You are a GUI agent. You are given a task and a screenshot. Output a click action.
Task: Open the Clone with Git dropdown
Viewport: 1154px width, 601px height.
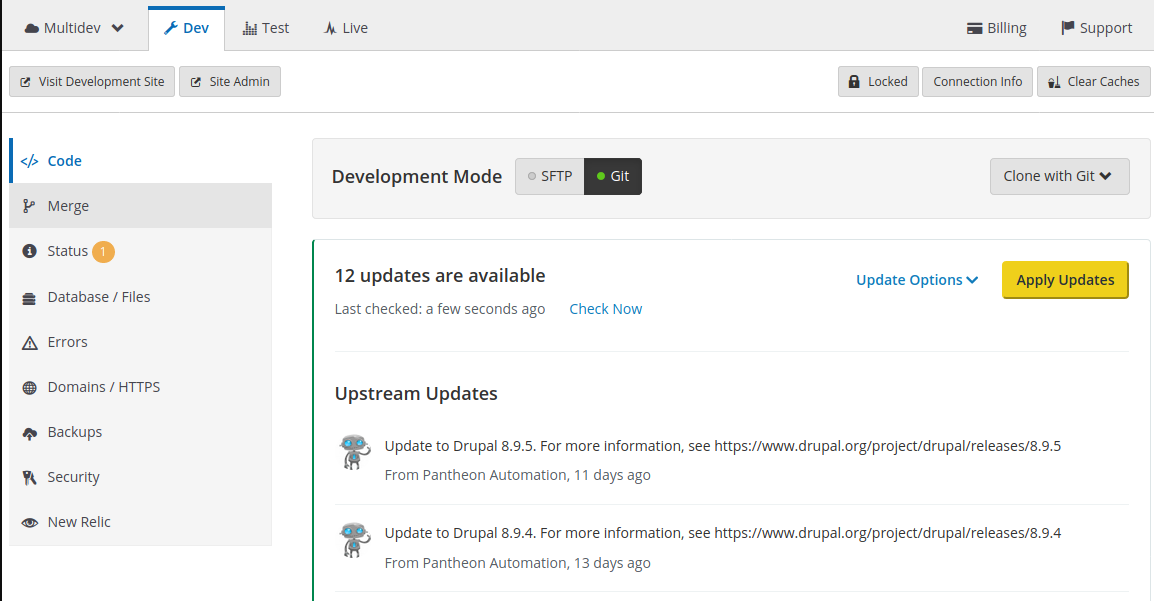tap(1059, 177)
